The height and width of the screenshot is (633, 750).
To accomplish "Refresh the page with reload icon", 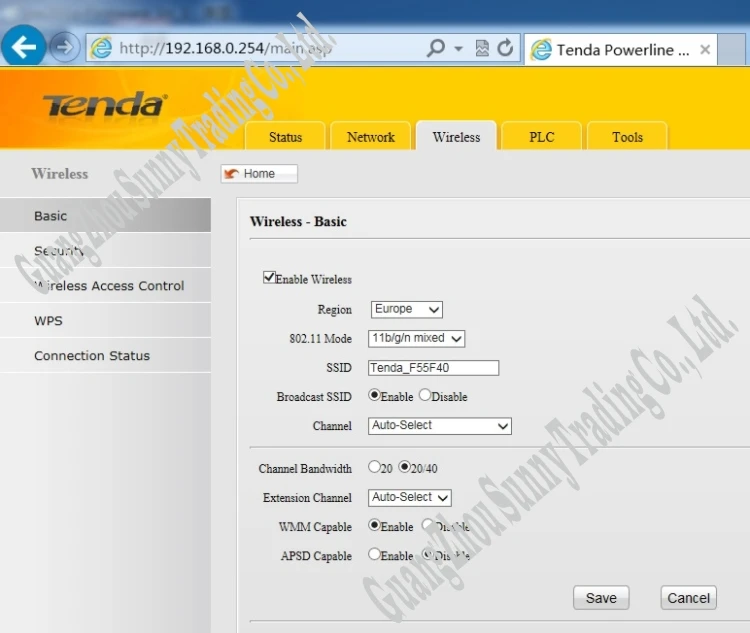I will point(505,48).
